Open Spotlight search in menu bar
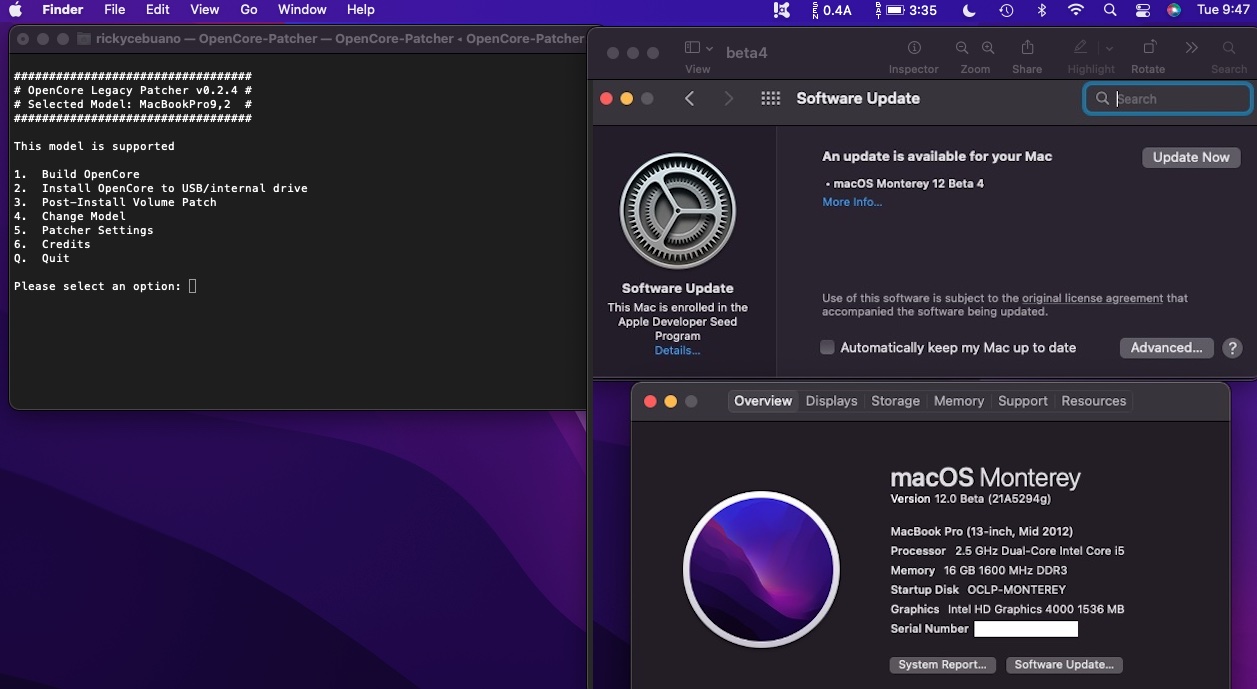 click(1110, 10)
